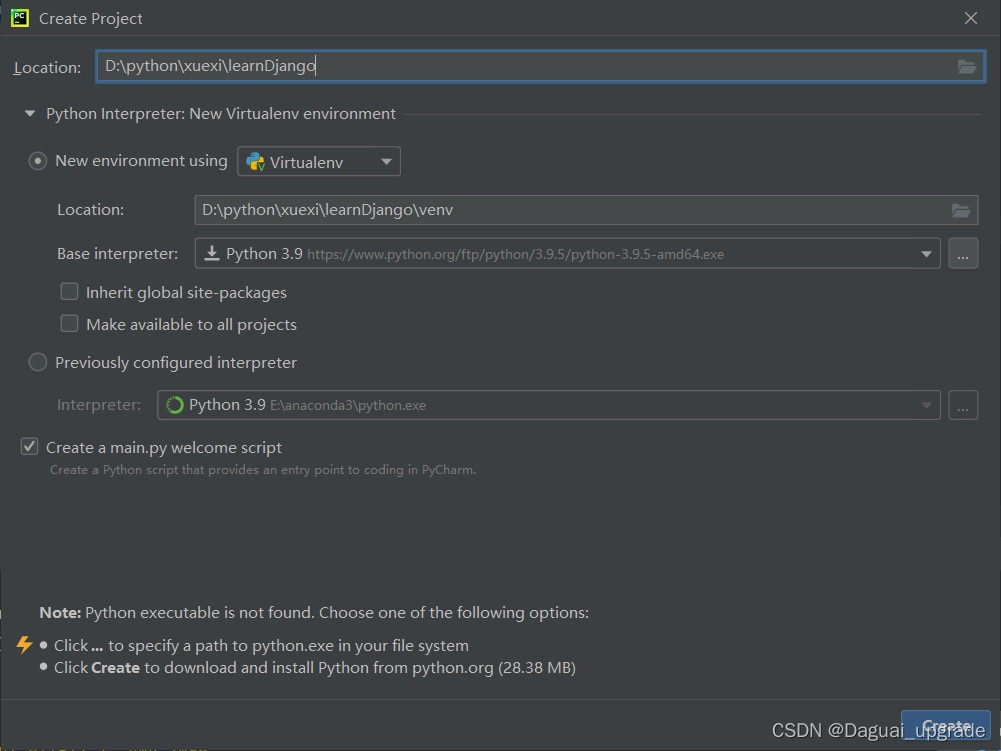Click the ... button next to Base interpreter
The width and height of the screenshot is (1001, 751).
click(x=963, y=254)
